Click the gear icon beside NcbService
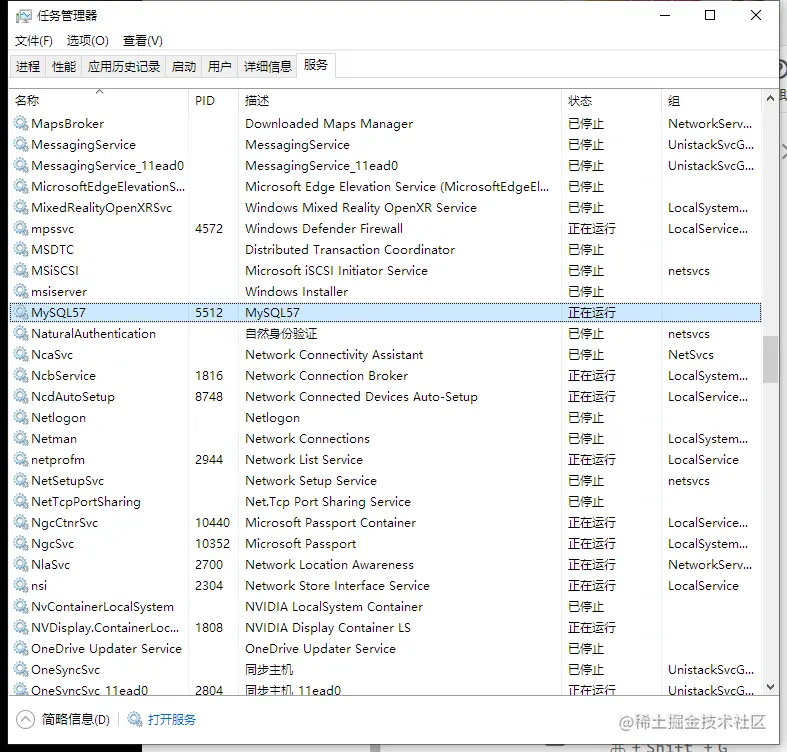Screen dimensions: 787x752 [21, 375]
